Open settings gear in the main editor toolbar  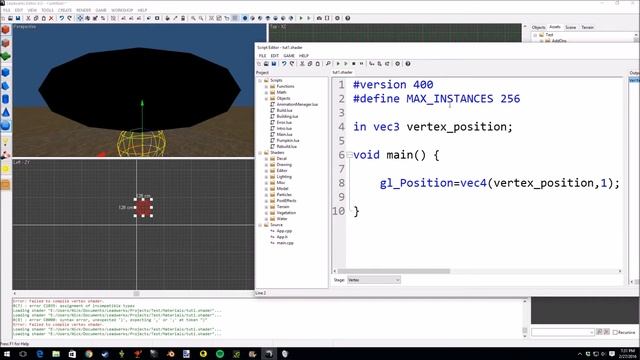coord(337,18)
